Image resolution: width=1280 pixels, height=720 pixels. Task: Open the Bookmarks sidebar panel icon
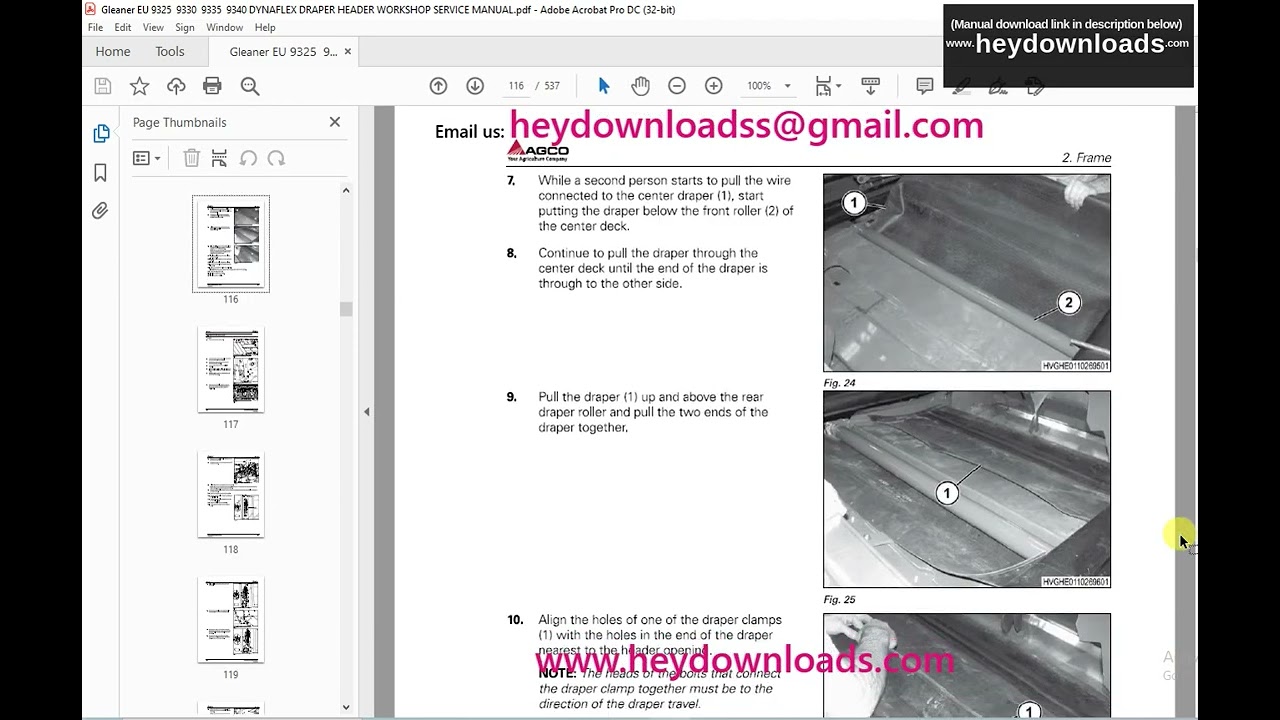click(x=100, y=173)
